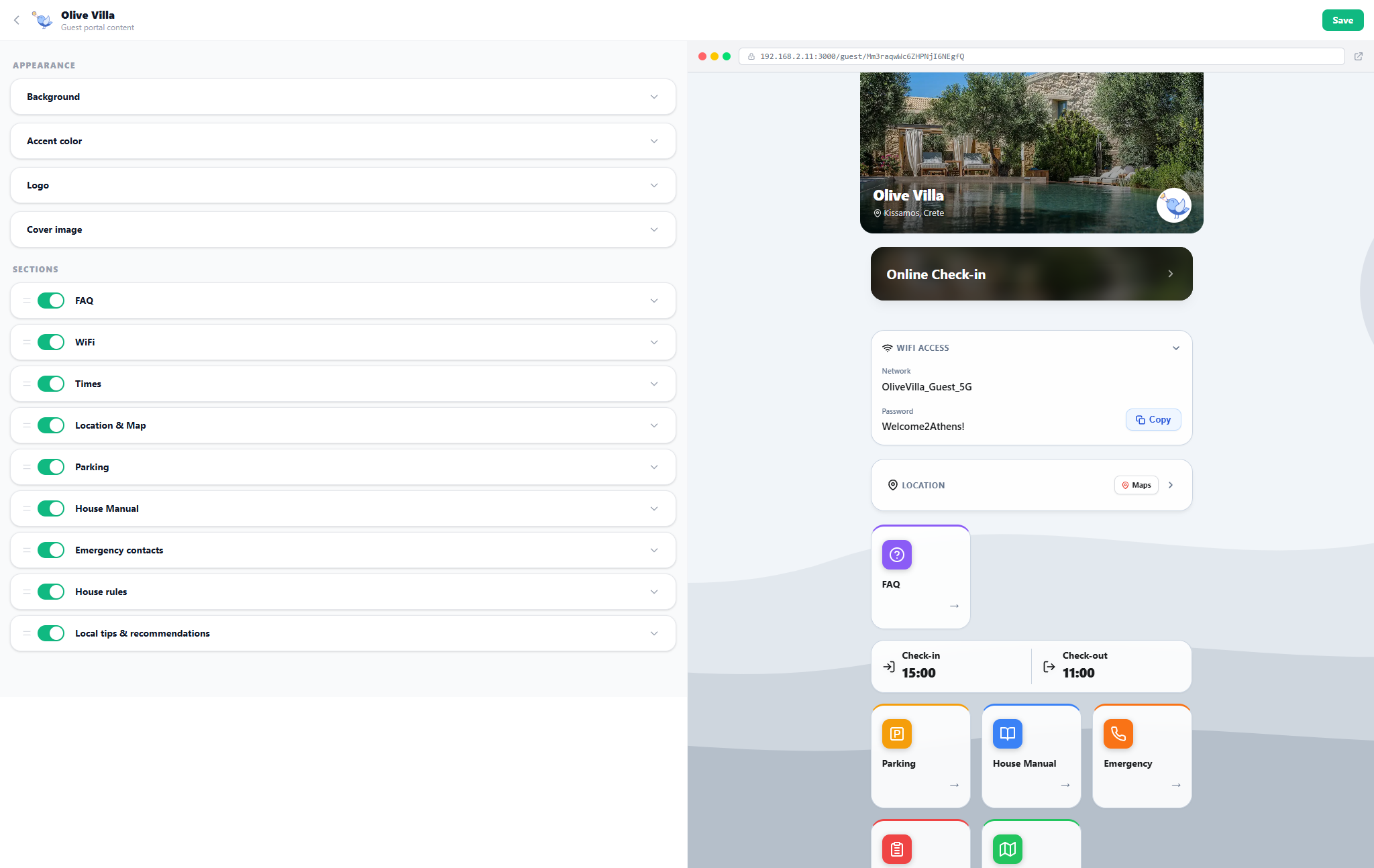
Task: Grab the drag handle on FAQ row
Action: point(27,301)
